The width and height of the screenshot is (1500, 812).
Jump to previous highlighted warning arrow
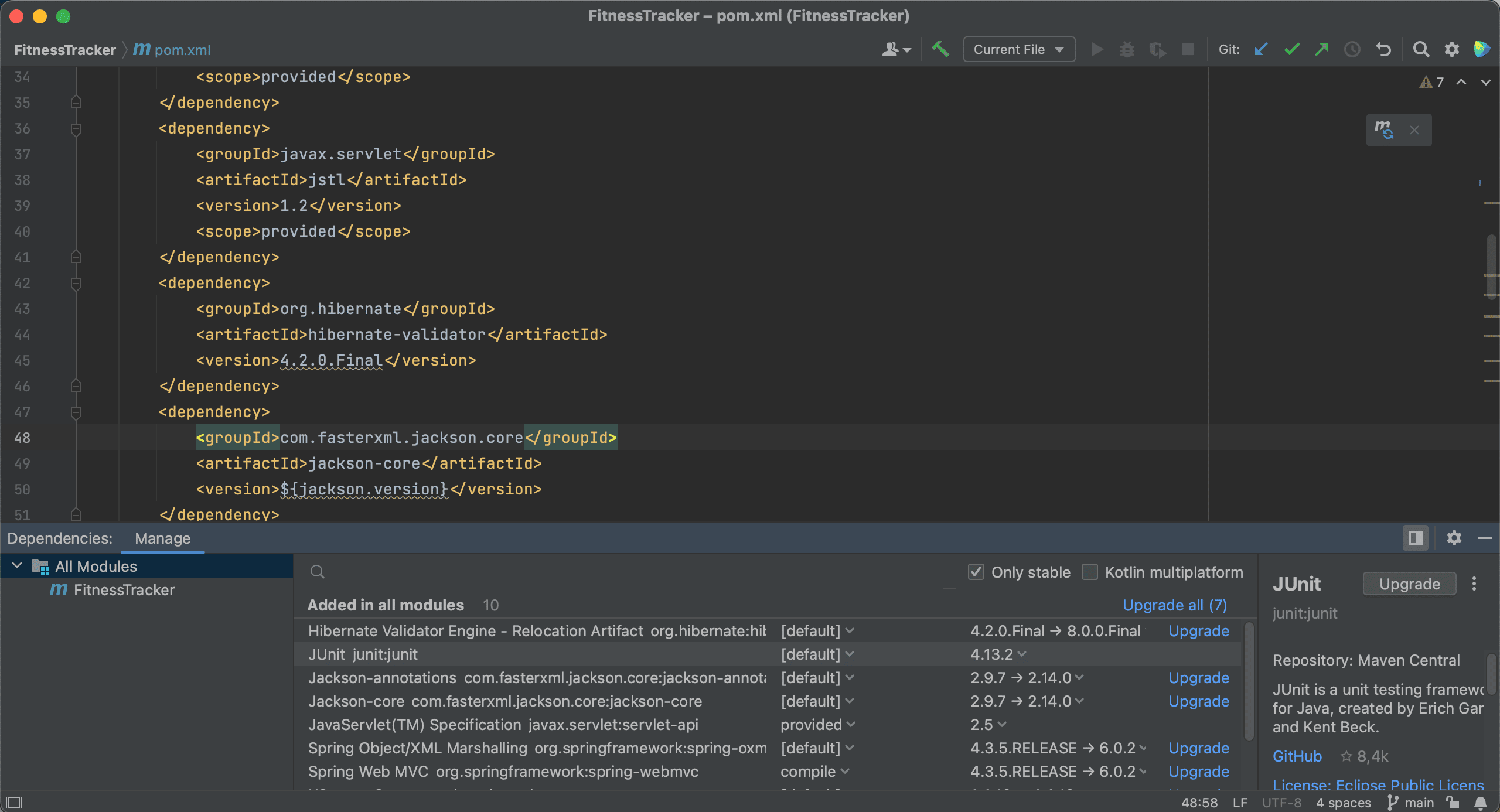click(1461, 82)
